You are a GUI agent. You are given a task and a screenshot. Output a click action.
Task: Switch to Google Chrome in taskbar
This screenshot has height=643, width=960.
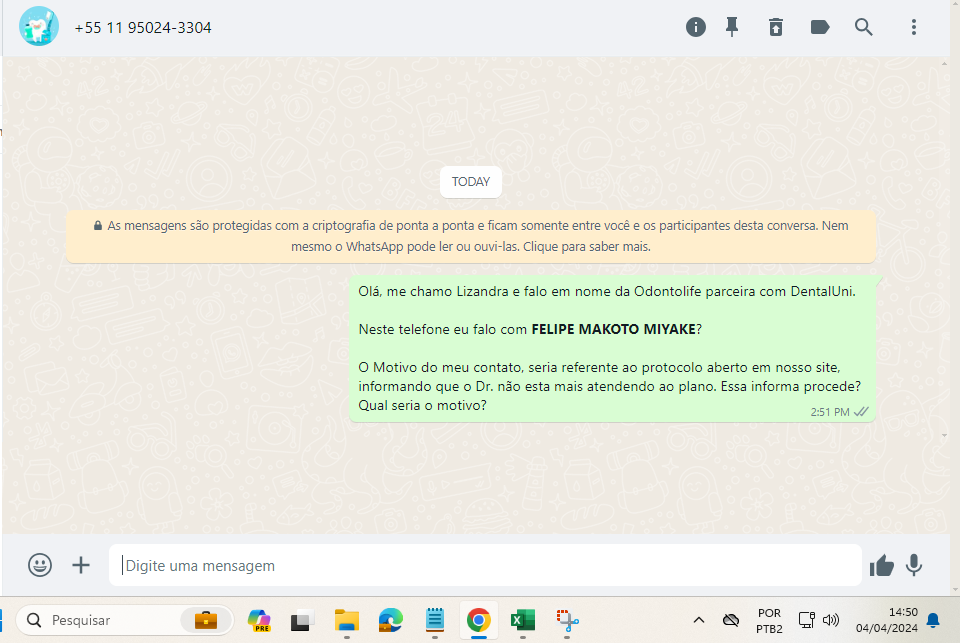click(479, 620)
